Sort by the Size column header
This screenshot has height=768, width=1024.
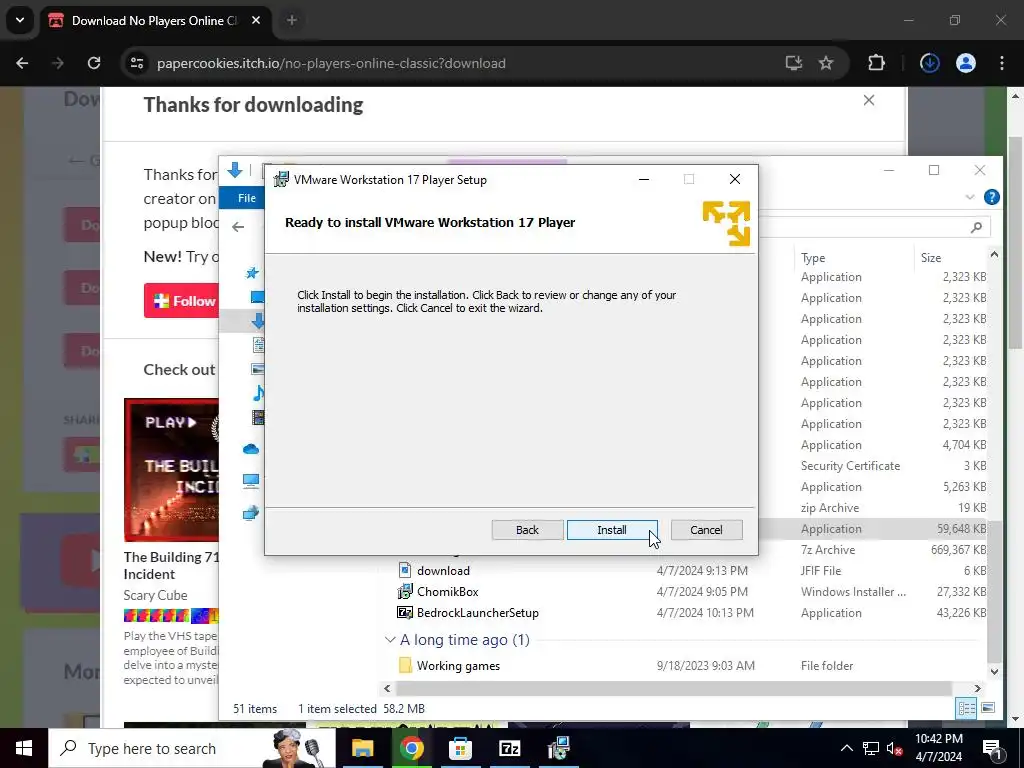point(931,257)
